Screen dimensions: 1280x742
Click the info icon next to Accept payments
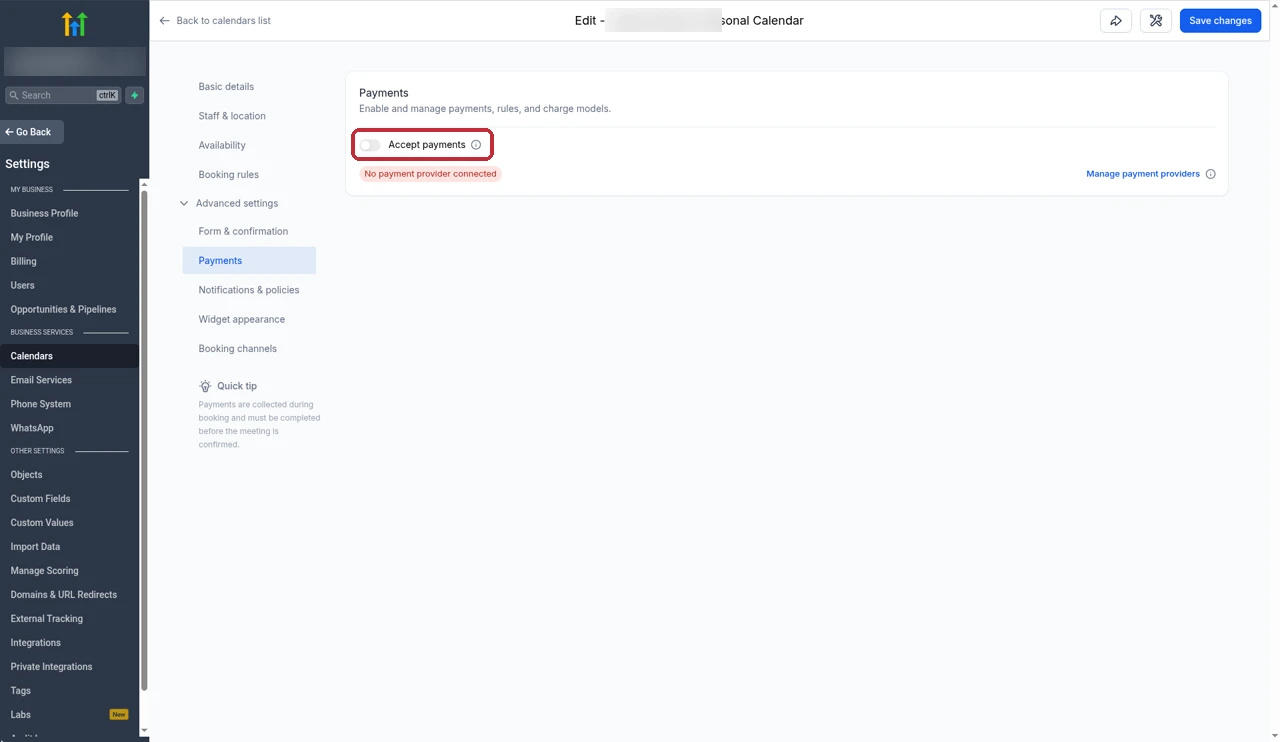(476, 145)
